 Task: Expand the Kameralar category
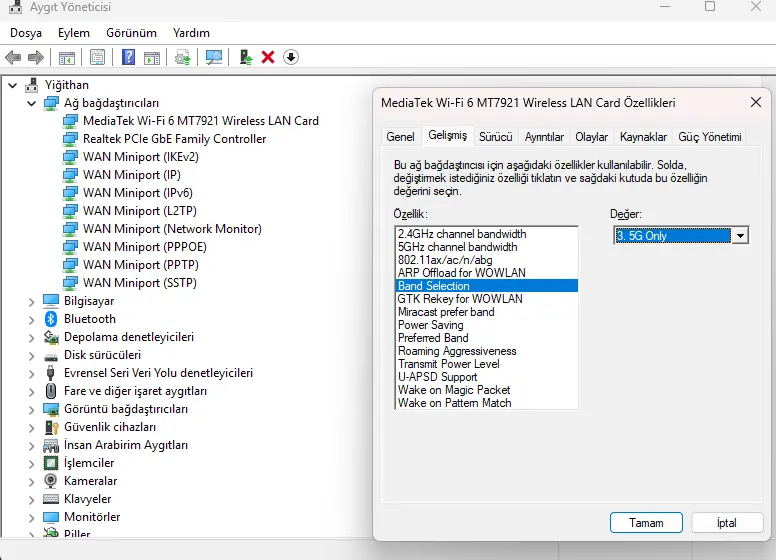tap(32, 482)
